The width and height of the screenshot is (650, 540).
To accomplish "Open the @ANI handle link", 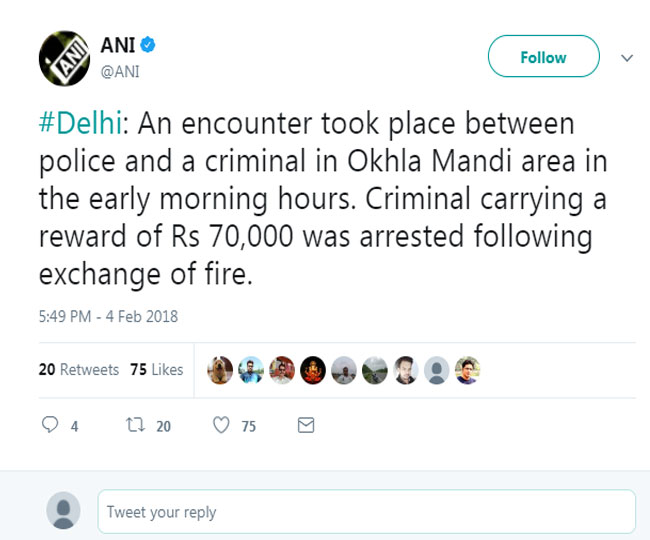I will click(x=120, y=72).
